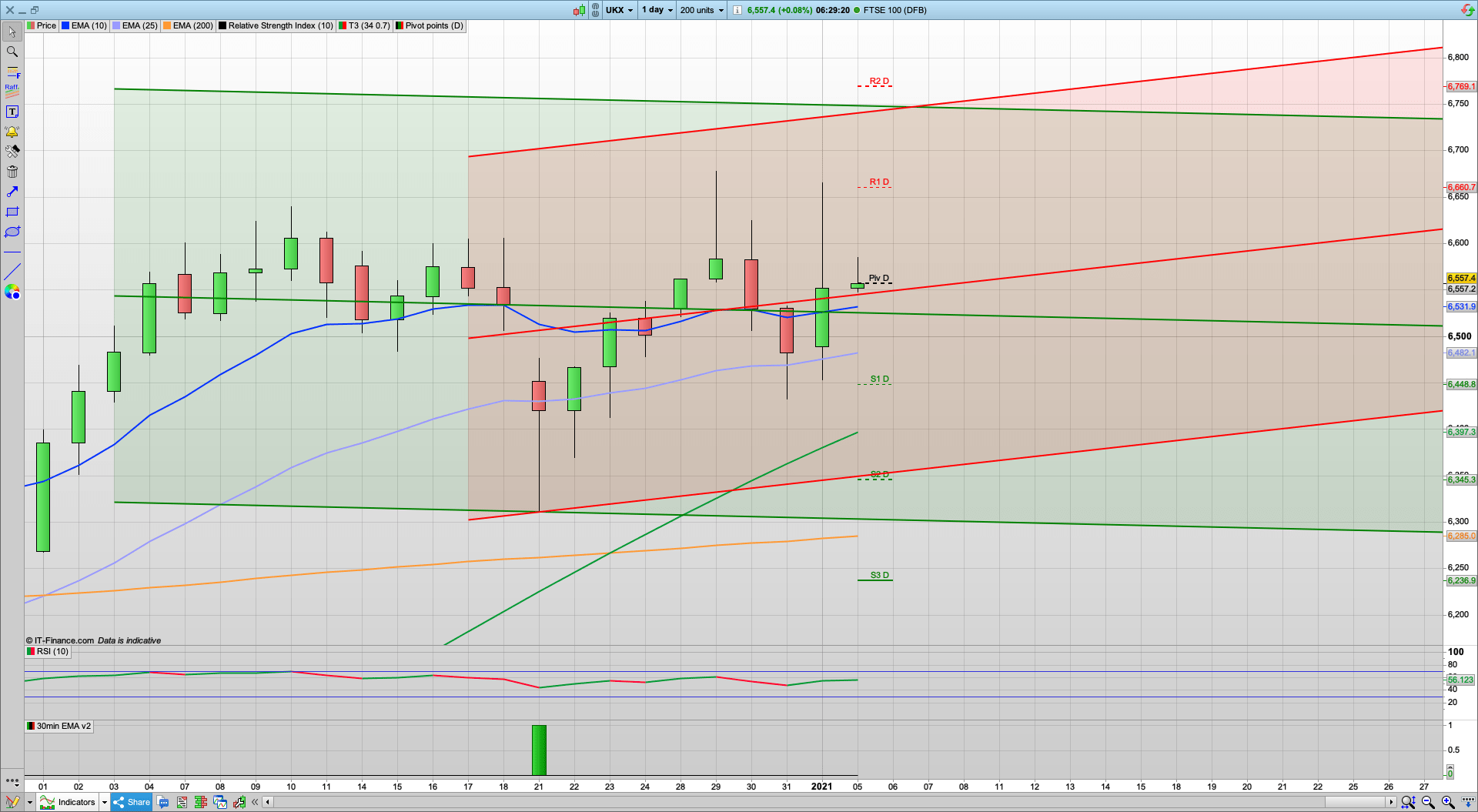Image resolution: width=1478 pixels, height=812 pixels.
Task: Click the Zoom in icon bottom right
Action: coord(1446,800)
